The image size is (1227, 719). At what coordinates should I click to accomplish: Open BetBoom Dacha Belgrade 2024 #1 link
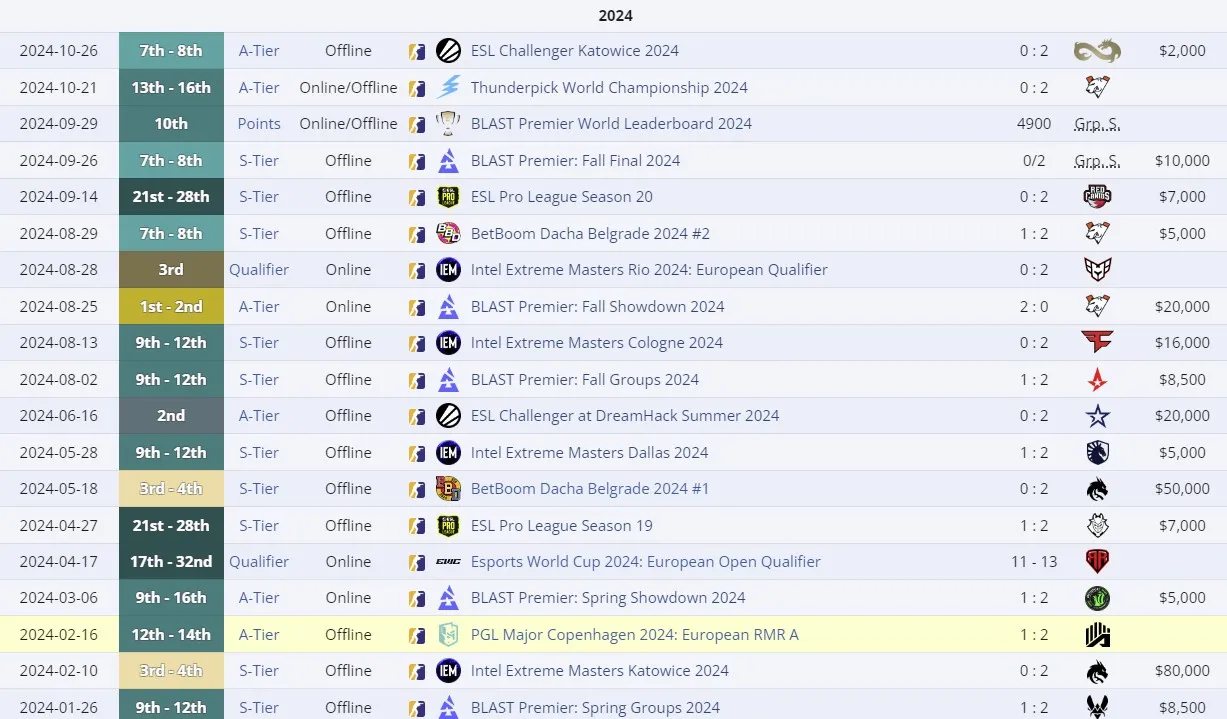click(590, 489)
